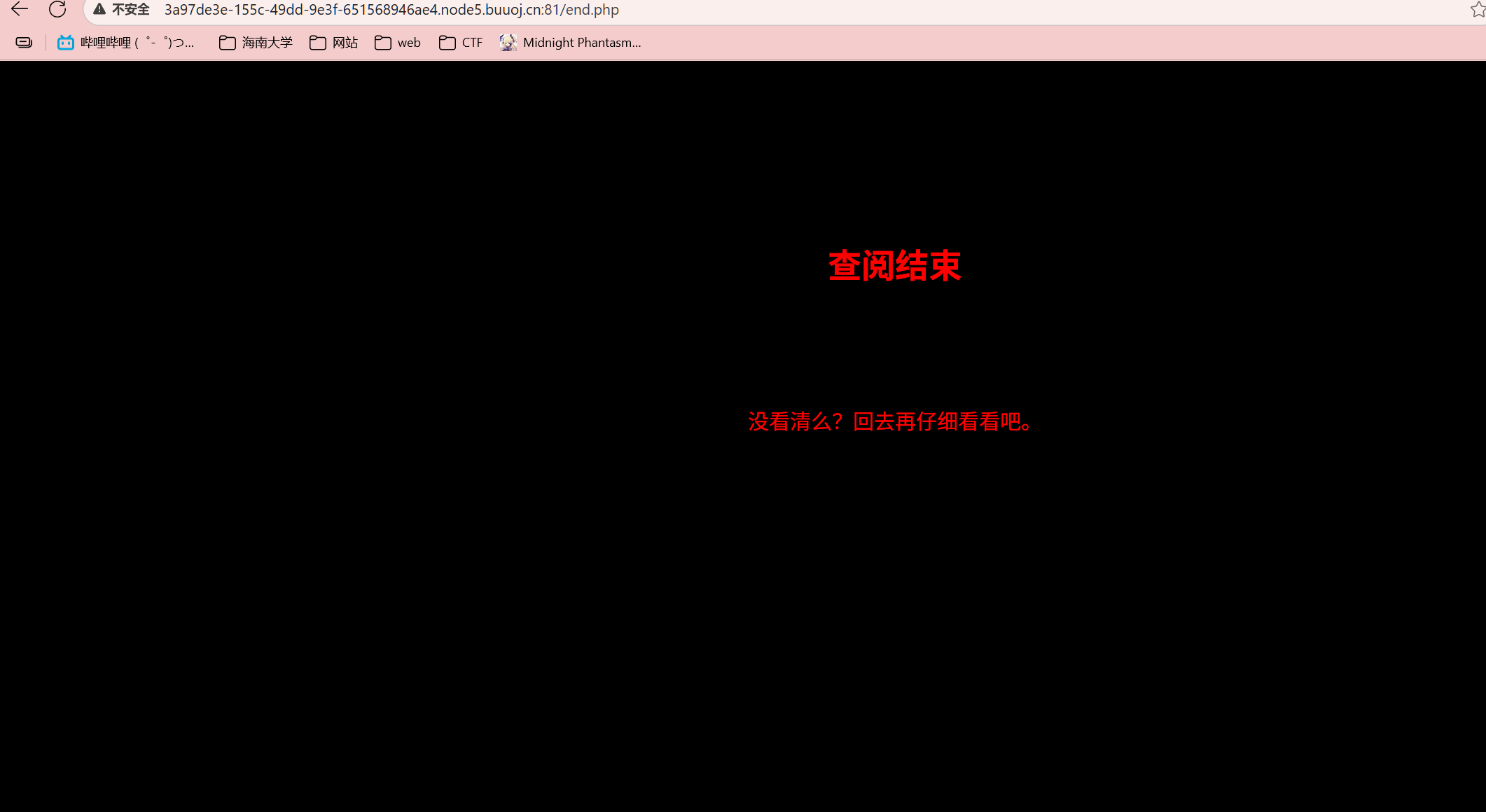Image resolution: width=1486 pixels, height=812 pixels.
Task: Click the Midnight Phantasm avatar favicon
Action: click(508, 43)
